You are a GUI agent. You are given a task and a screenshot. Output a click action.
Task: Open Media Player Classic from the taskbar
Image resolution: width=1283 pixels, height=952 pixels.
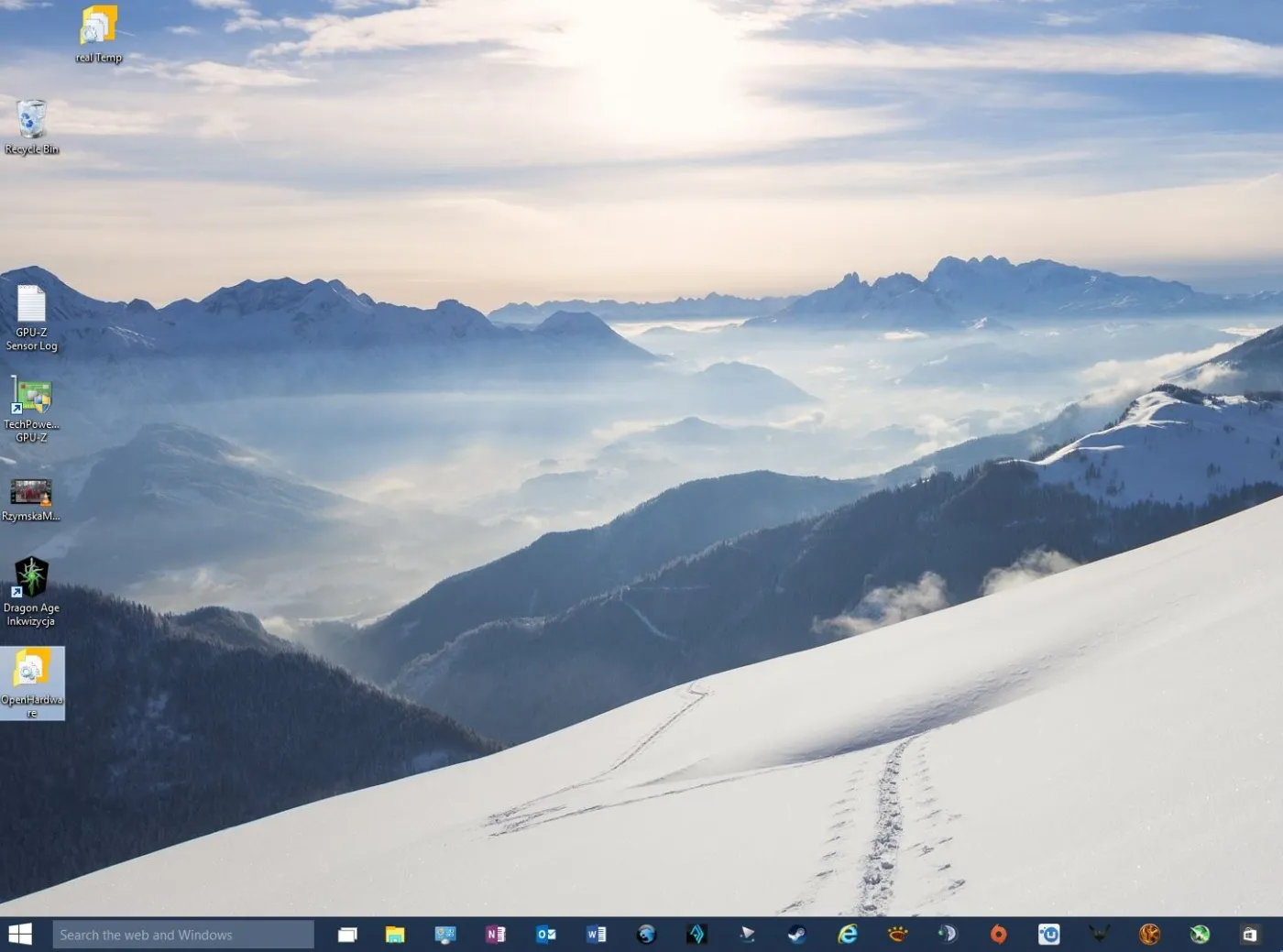tap(747, 934)
